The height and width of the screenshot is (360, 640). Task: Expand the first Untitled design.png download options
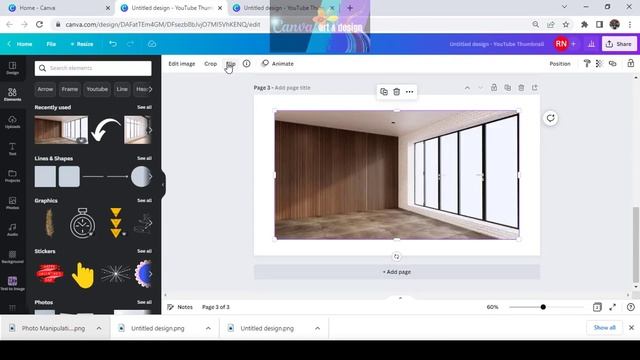208,328
